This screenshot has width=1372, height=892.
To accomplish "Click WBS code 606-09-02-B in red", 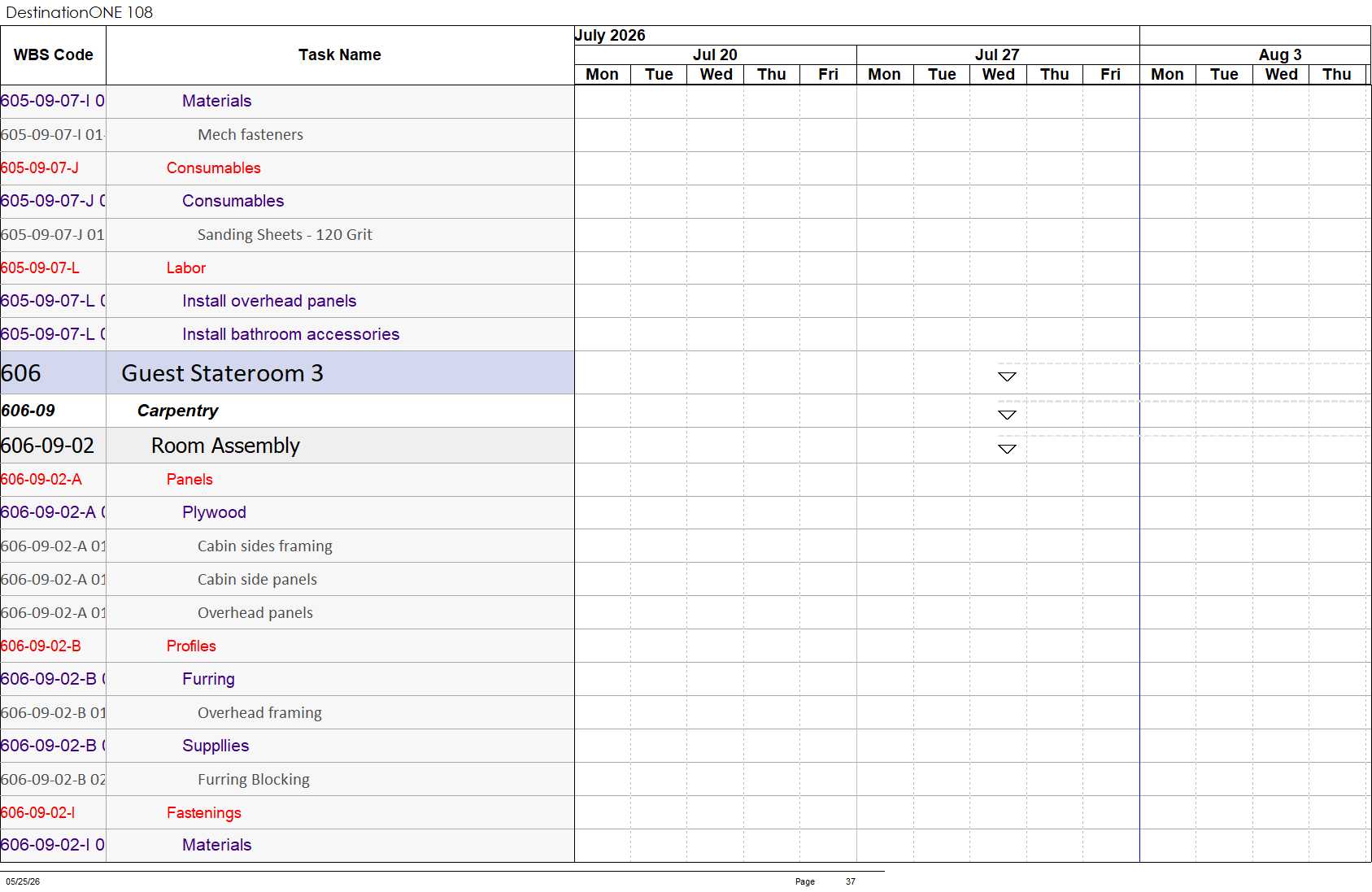I will 41,646.
